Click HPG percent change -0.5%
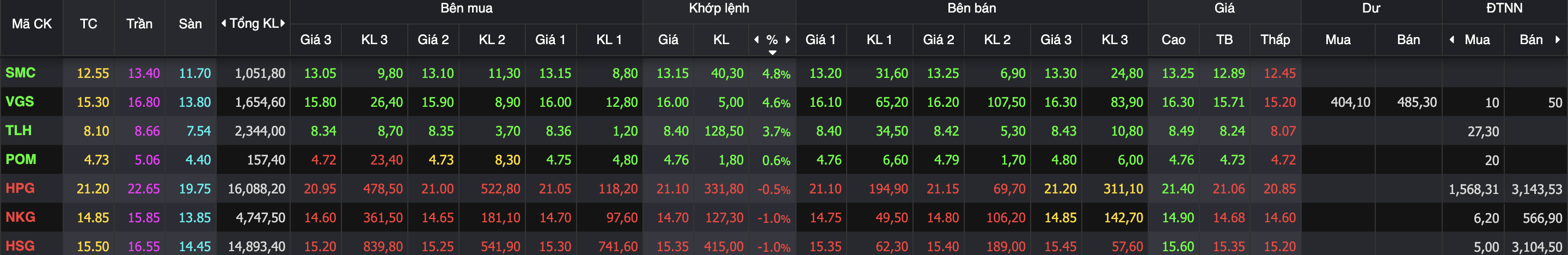This screenshot has height=255, width=1568. (x=774, y=189)
